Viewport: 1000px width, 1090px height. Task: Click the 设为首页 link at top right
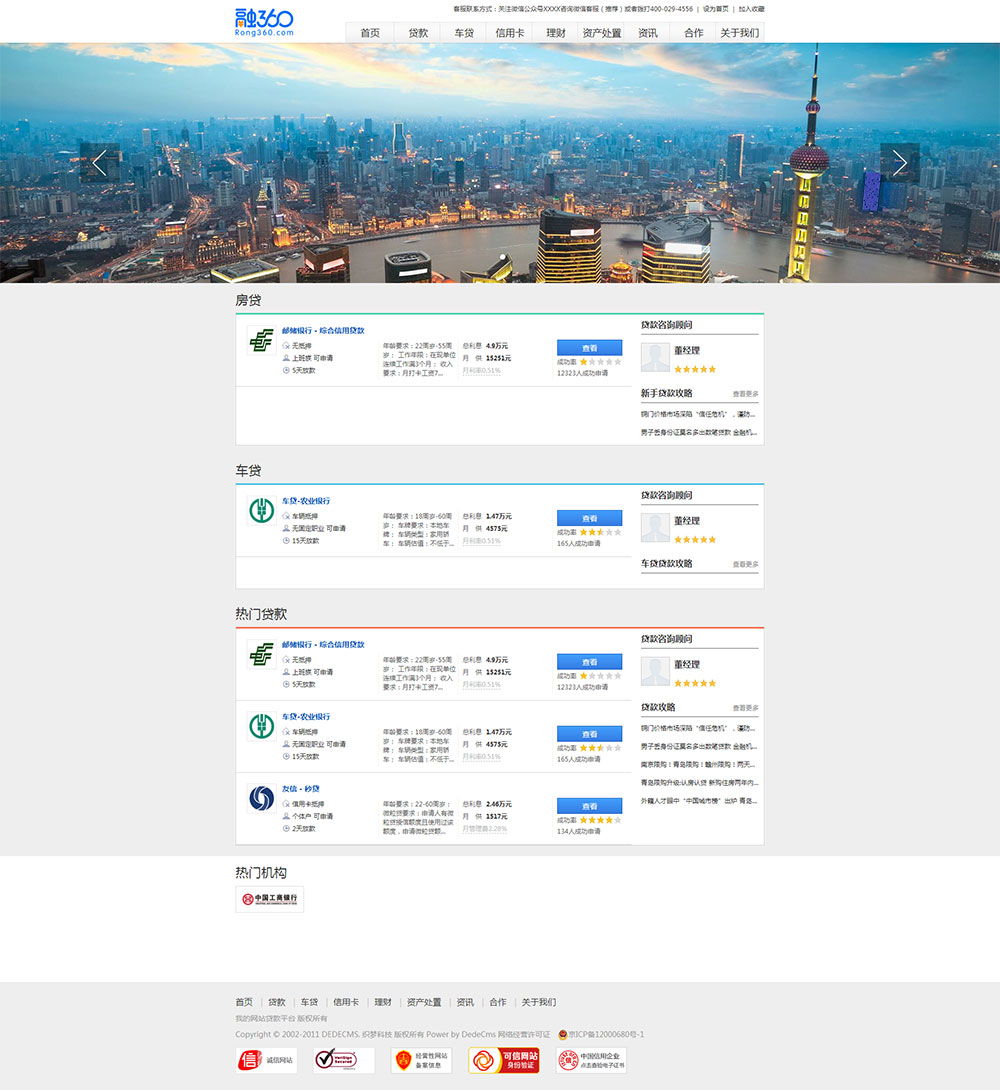click(715, 9)
